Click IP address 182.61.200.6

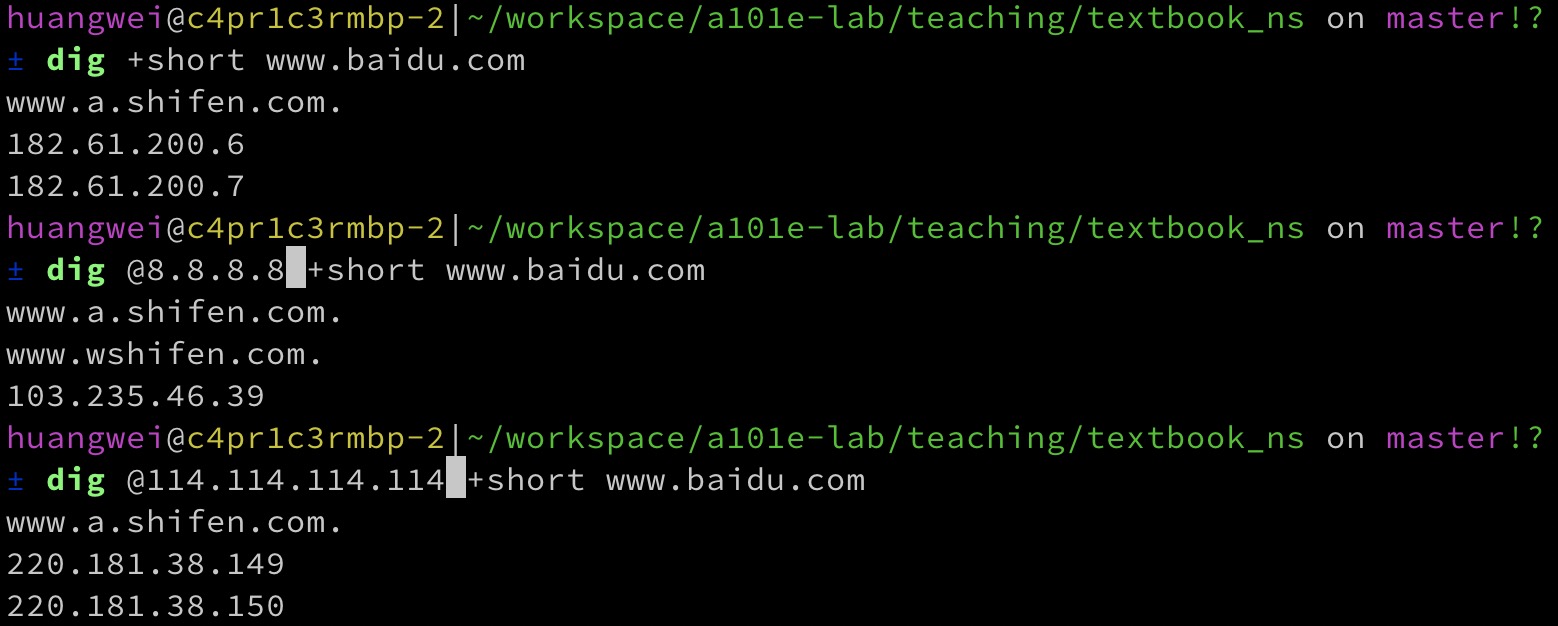[x=126, y=145]
